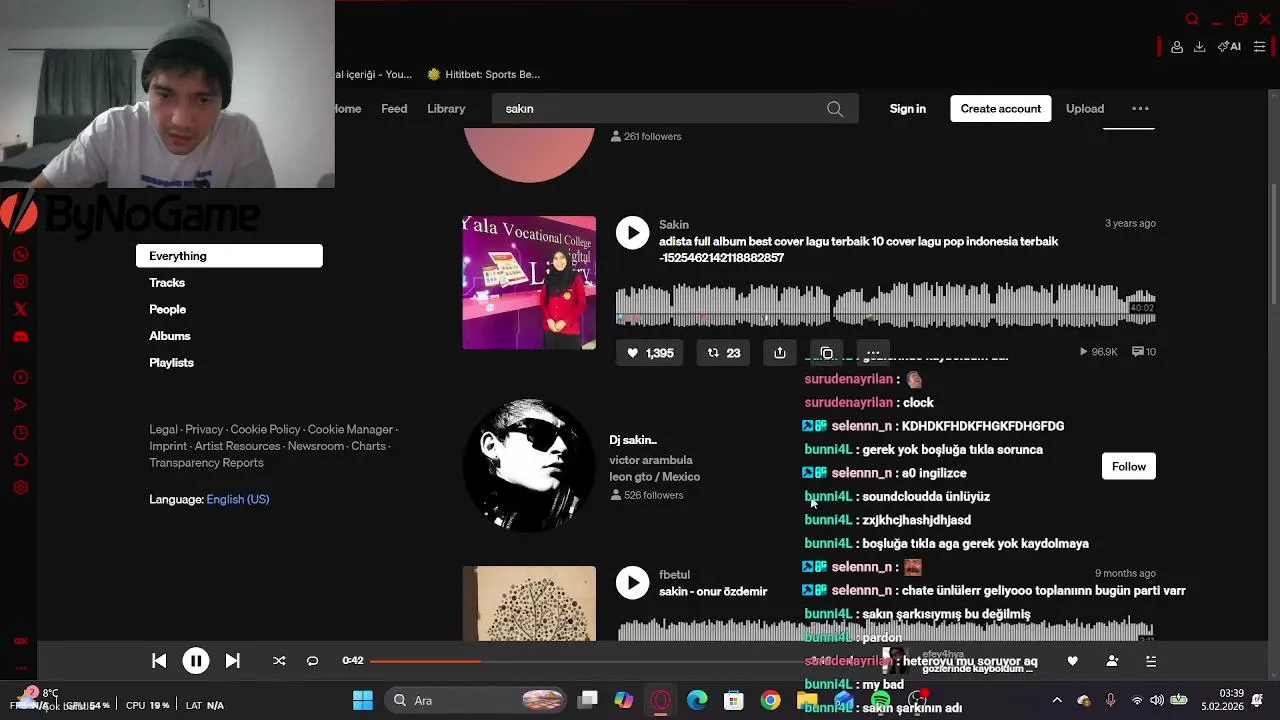Repost the adista track with 23 reposts

[724, 353]
